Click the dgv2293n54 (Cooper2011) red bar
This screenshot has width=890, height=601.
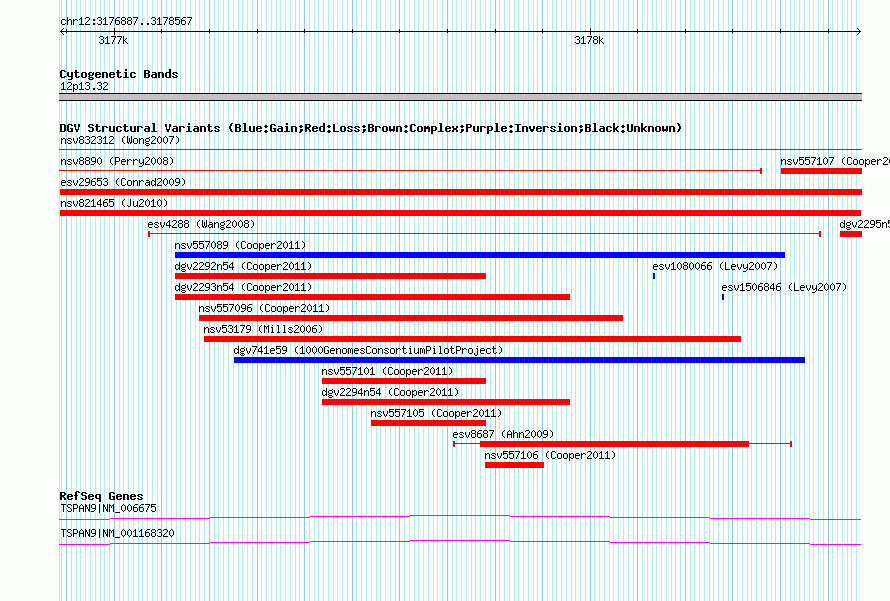click(x=372, y=297)
